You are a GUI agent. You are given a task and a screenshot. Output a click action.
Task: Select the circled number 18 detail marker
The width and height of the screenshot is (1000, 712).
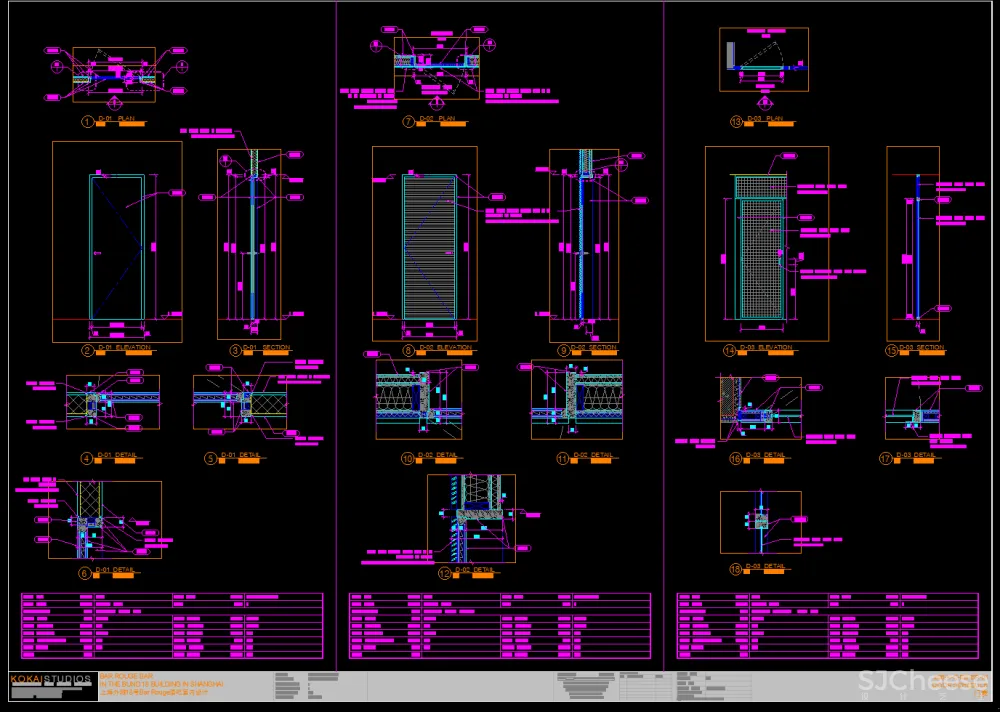tap(736, 569)
